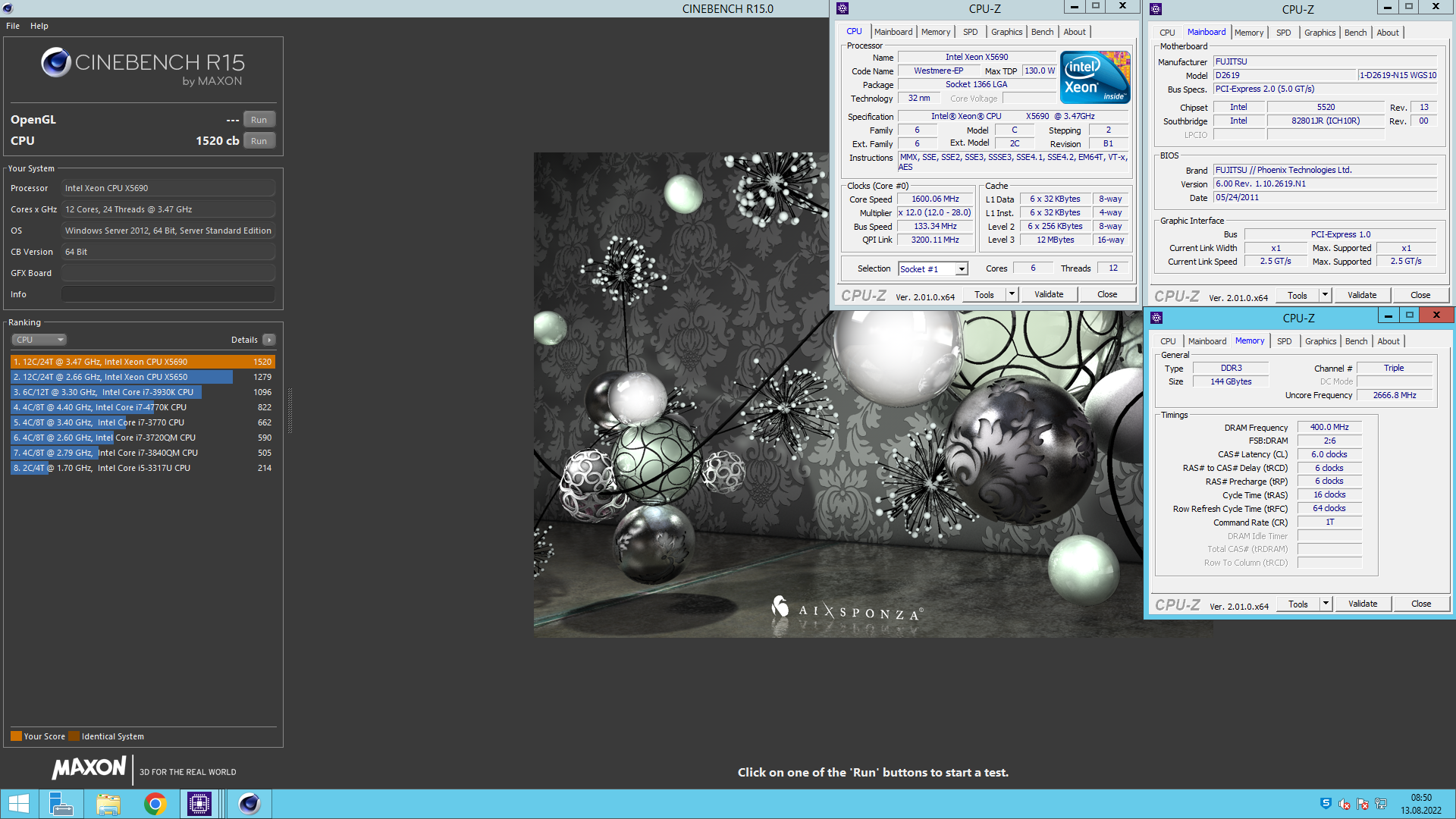Expand Tools dropdown arrow in CPU-Z CPU window
The height and width of the screenshot is (819, 1456).
point(1011,294)
